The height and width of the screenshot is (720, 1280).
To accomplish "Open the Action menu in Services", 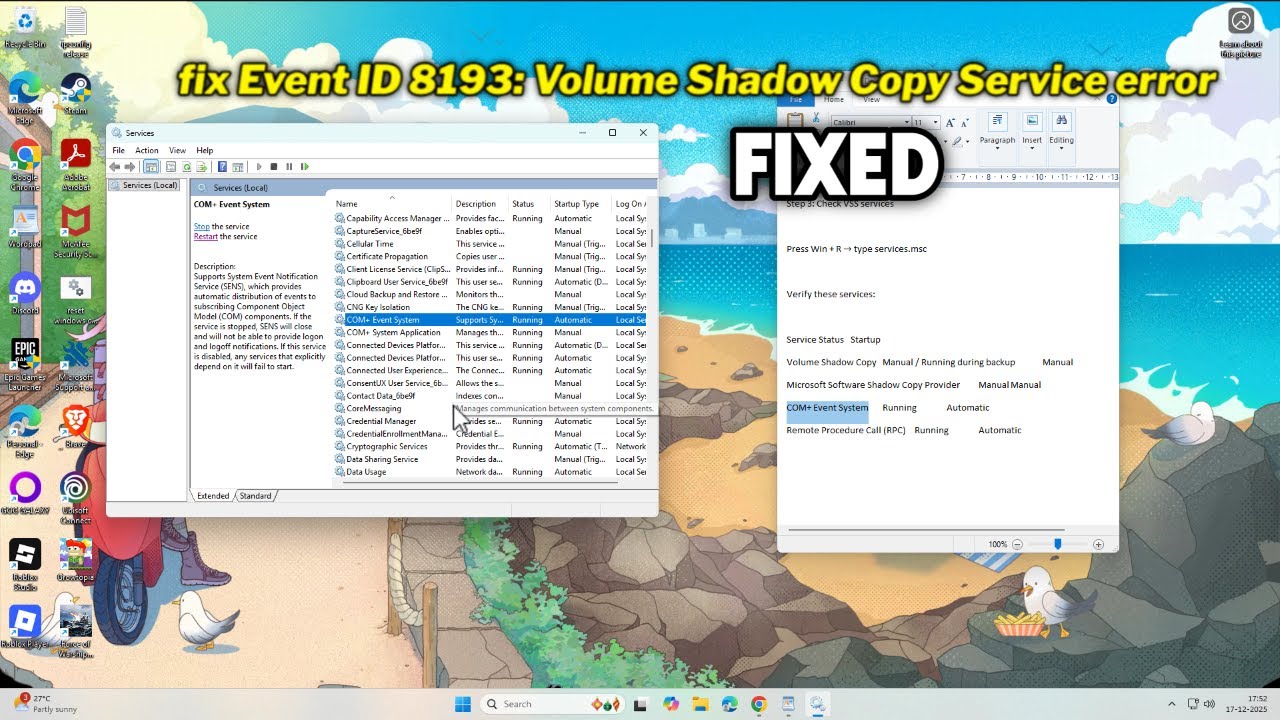I will click(147, 150).
